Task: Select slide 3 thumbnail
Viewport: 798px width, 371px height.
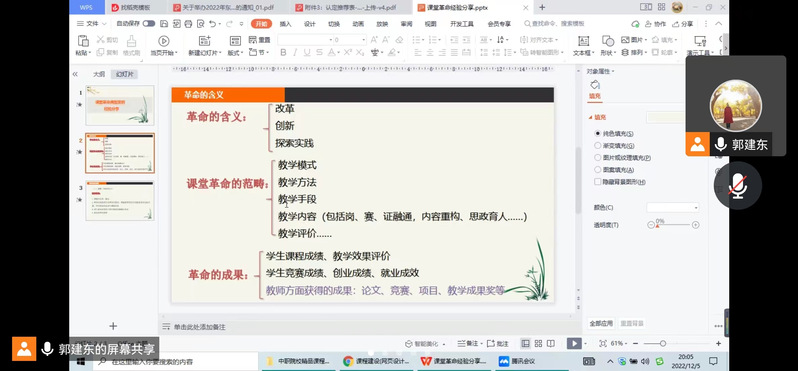Action: tap(120, 201)
